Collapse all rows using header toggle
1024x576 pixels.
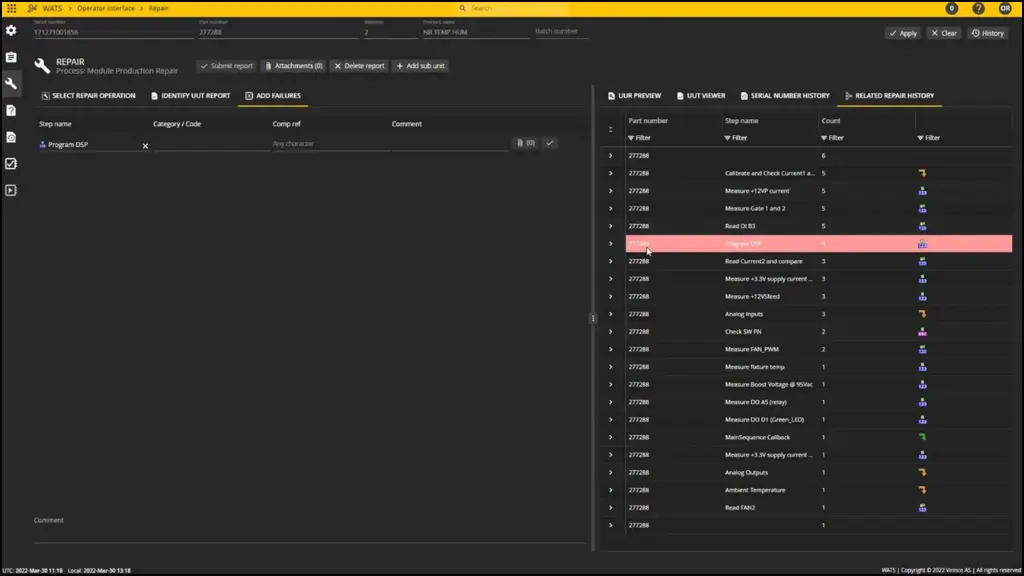(x=611, y=129)
